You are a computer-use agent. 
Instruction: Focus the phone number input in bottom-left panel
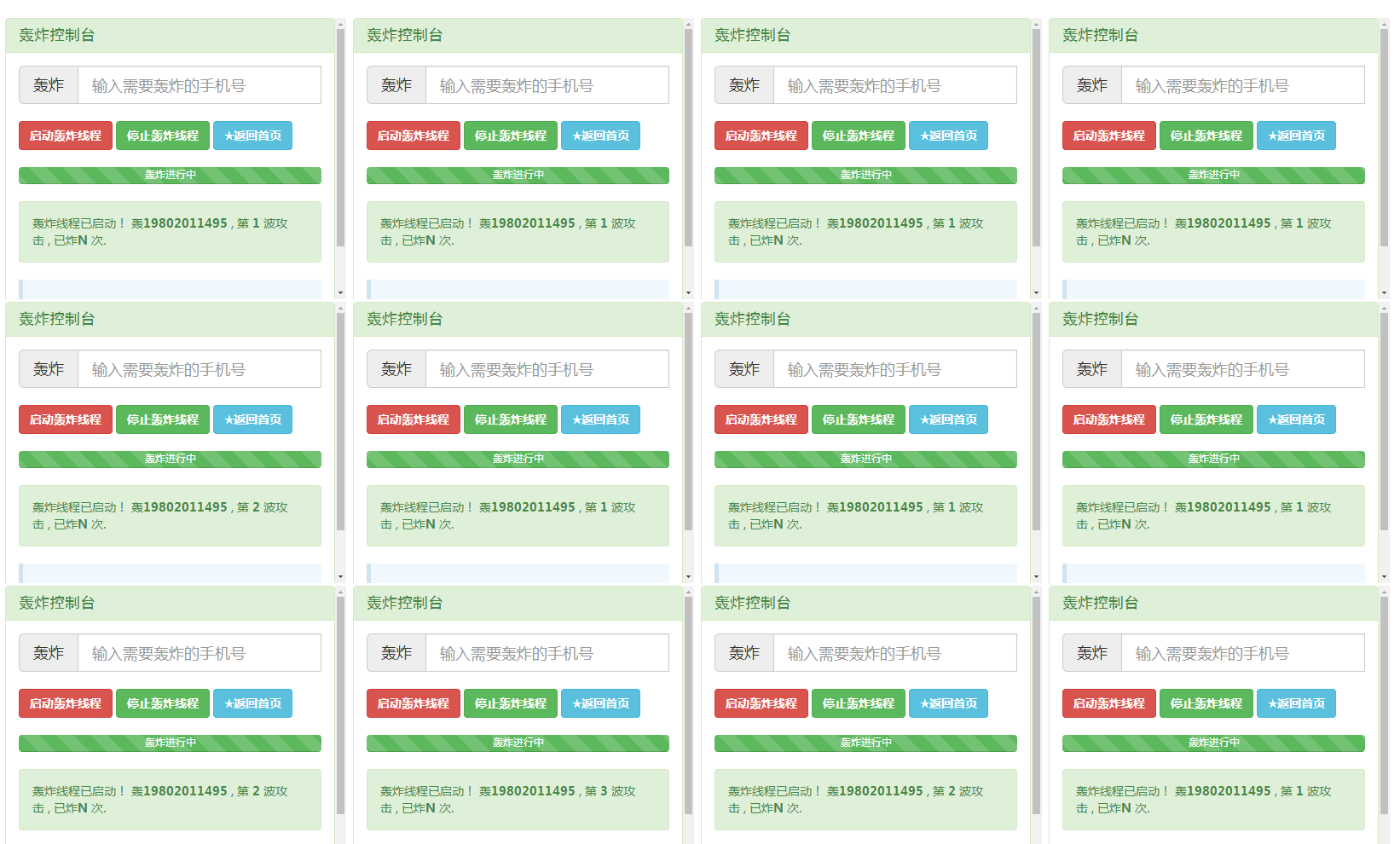point(200,653)
